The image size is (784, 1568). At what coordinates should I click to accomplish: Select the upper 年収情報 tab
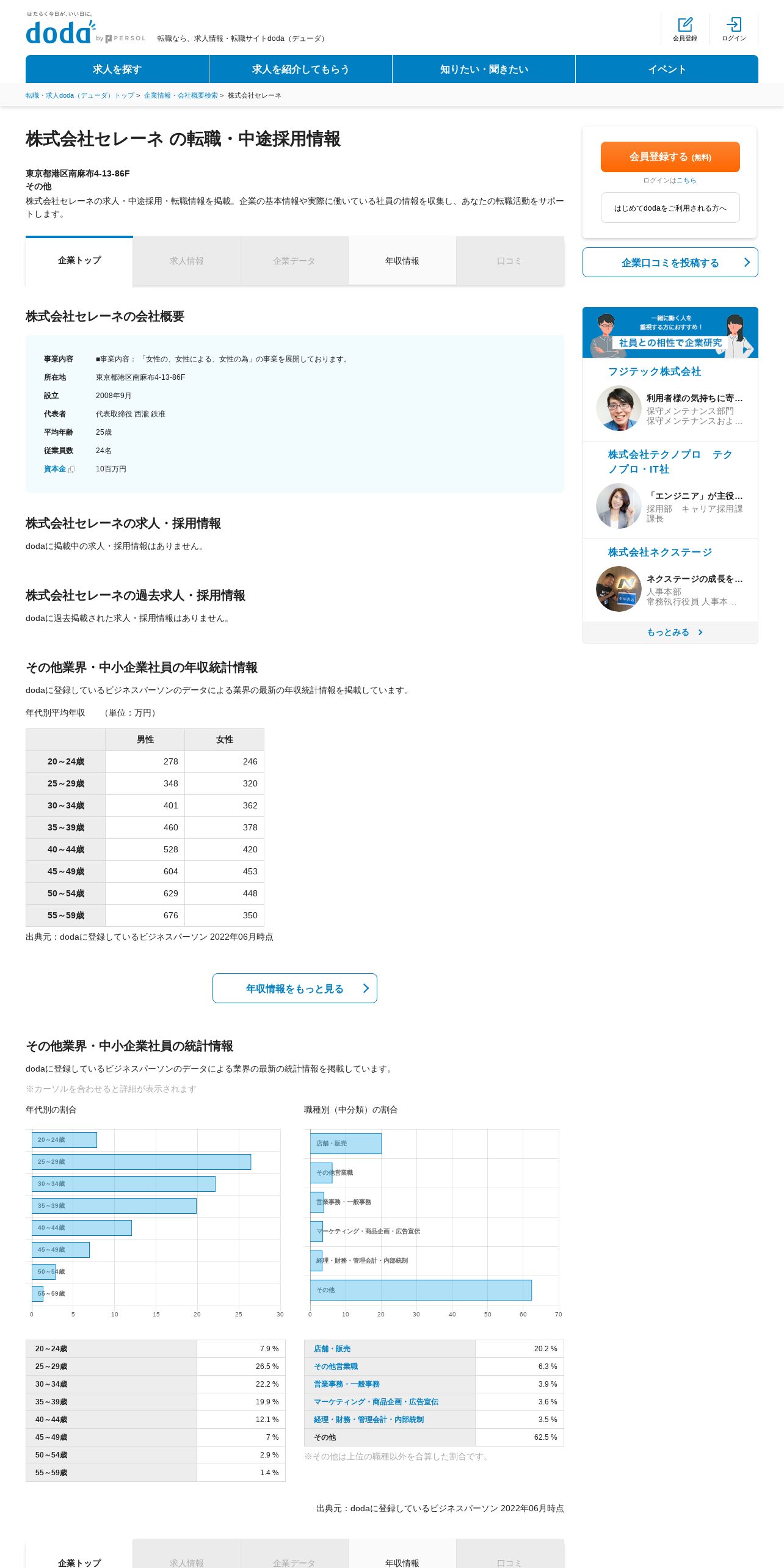[x=402, y=261]
